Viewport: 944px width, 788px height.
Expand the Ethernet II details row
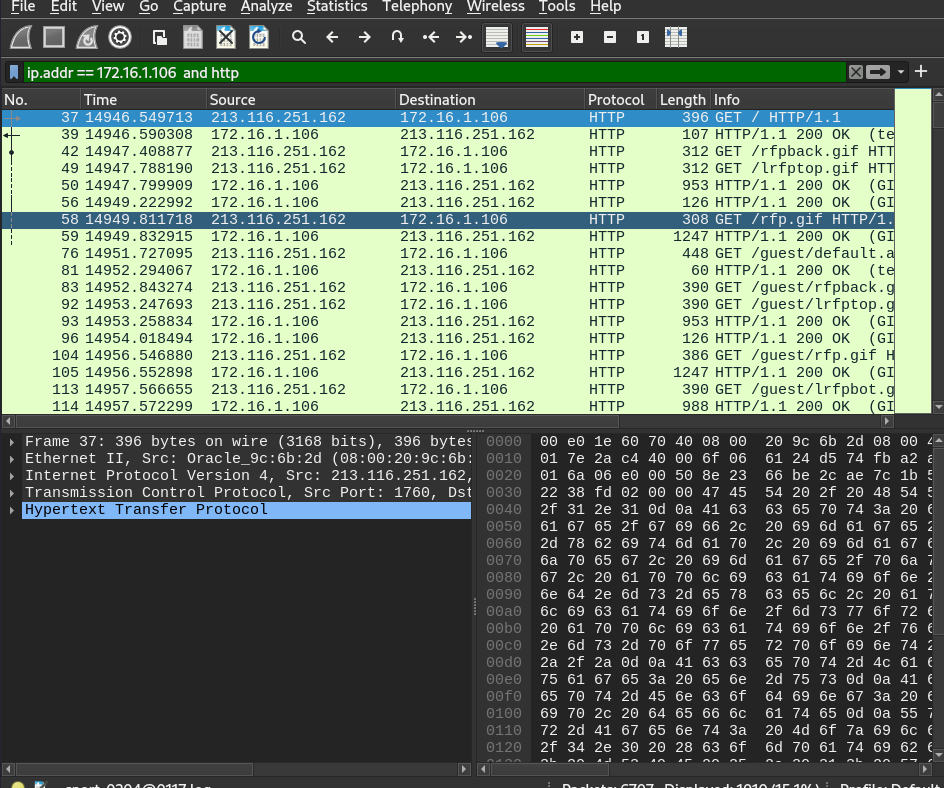(12, 459)
